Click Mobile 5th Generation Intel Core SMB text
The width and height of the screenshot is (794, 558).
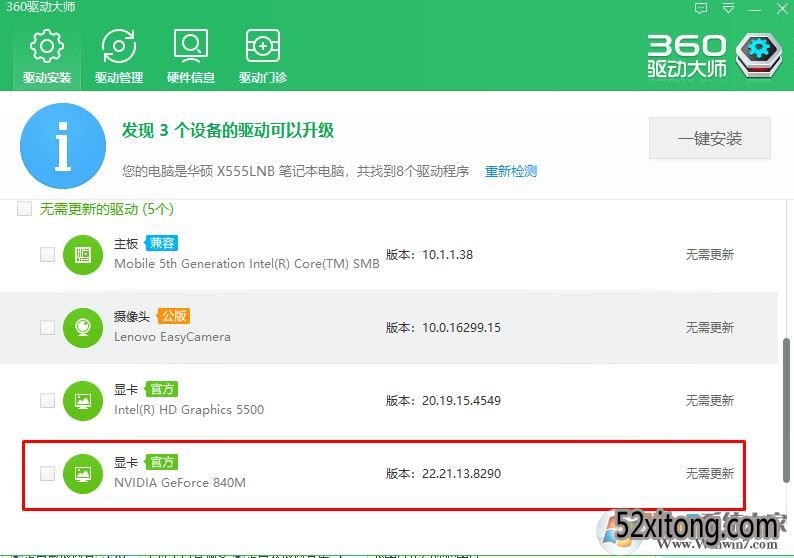[247, 264]
